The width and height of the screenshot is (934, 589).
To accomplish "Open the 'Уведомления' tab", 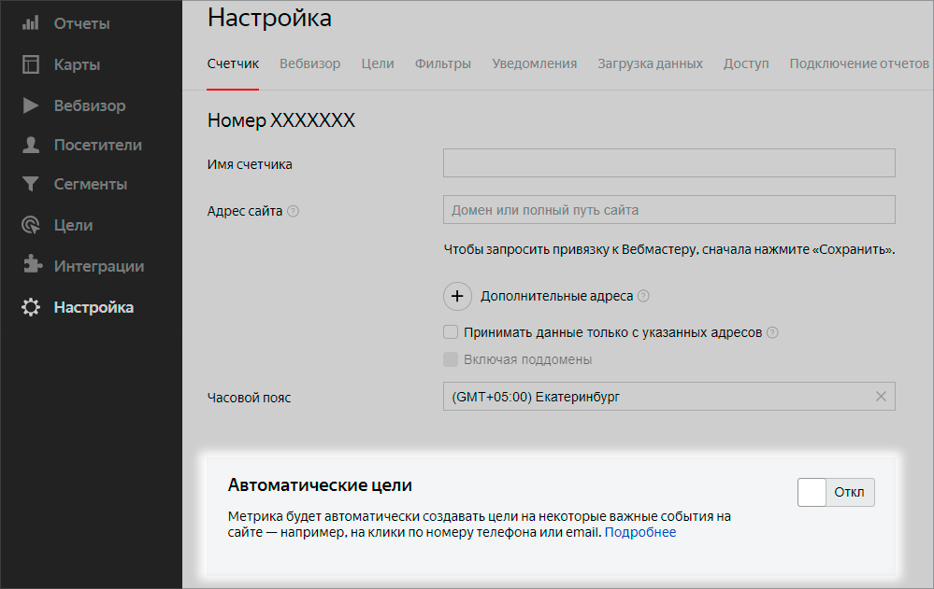I will [x=534, y=64].
